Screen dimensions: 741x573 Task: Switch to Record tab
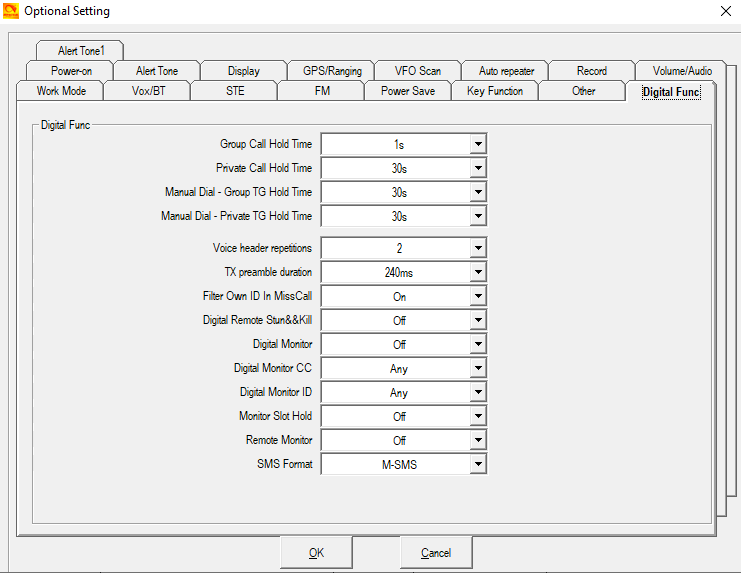tap(592, 71)
